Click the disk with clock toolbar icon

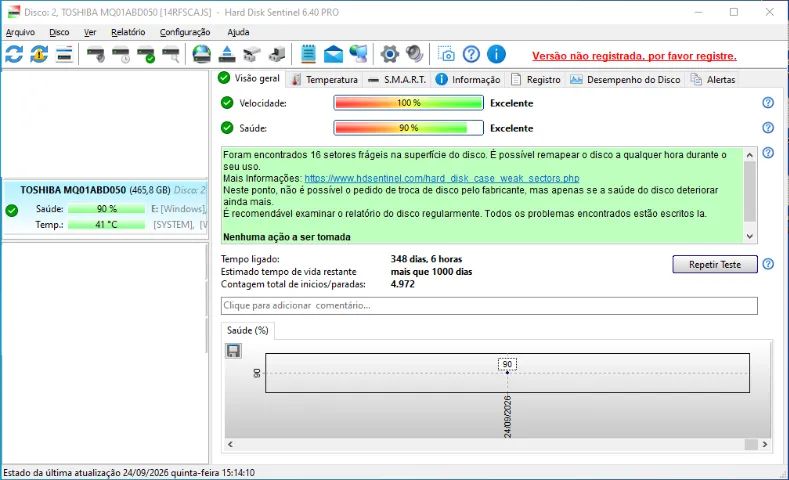[121, 54]
